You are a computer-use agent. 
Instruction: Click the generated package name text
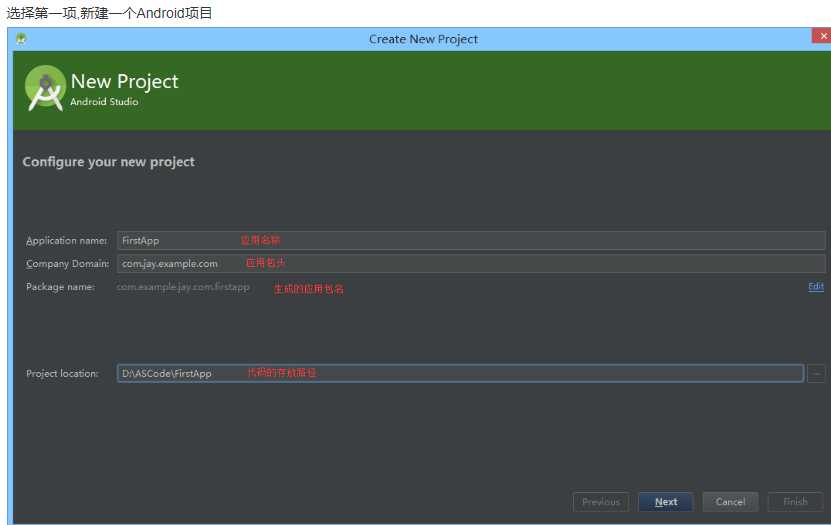coord(183,287)
